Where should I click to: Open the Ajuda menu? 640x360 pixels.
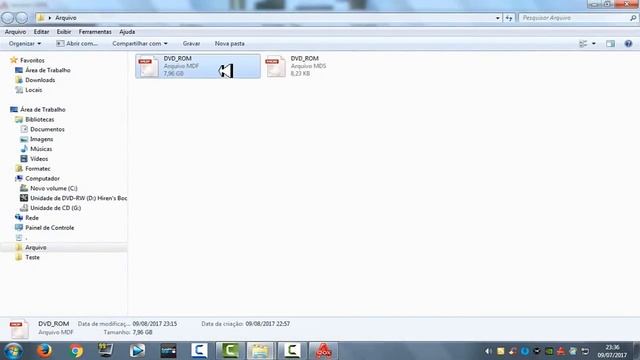point(127,32)
